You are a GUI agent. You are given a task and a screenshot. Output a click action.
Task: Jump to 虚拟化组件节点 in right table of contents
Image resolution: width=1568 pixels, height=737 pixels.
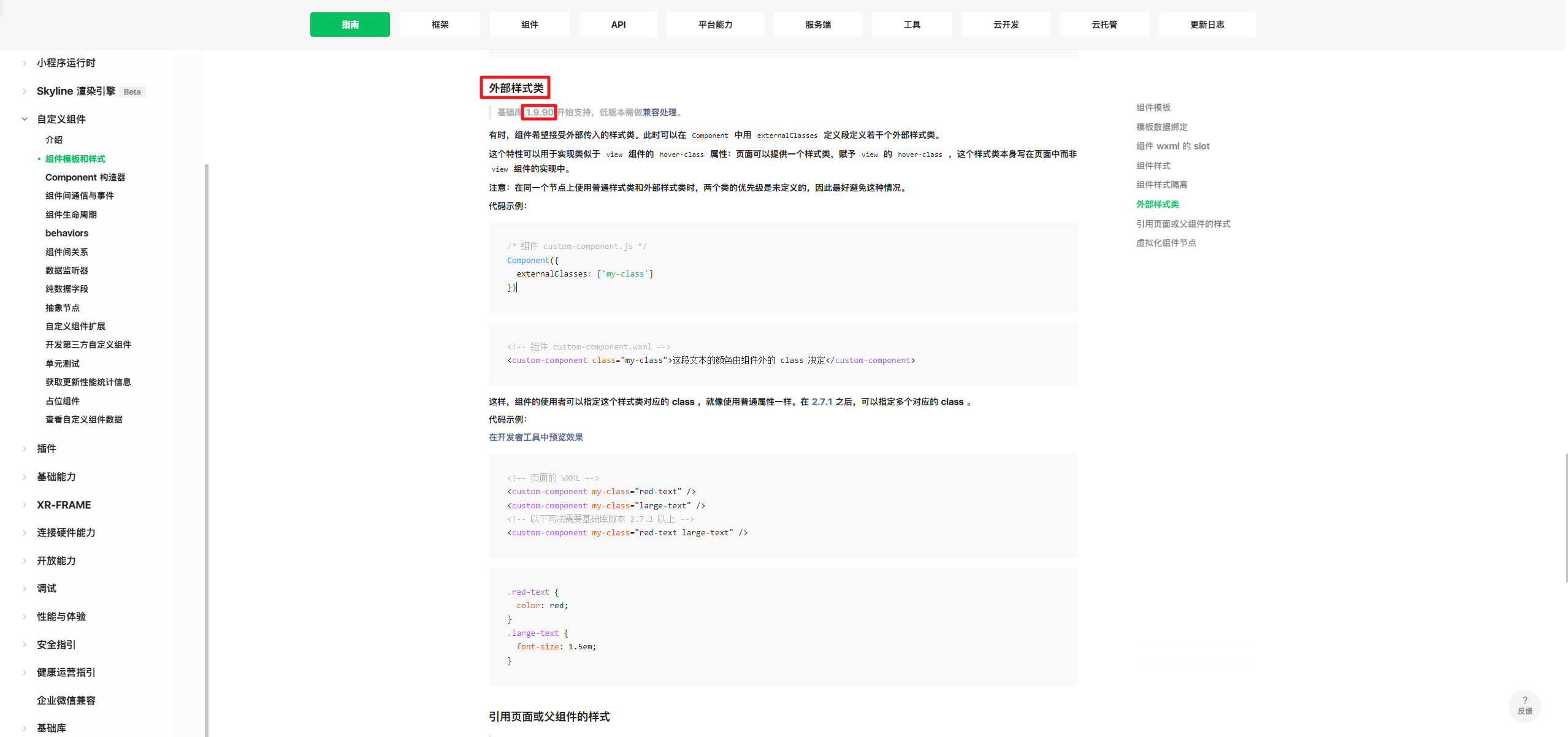coord(1166,242)
